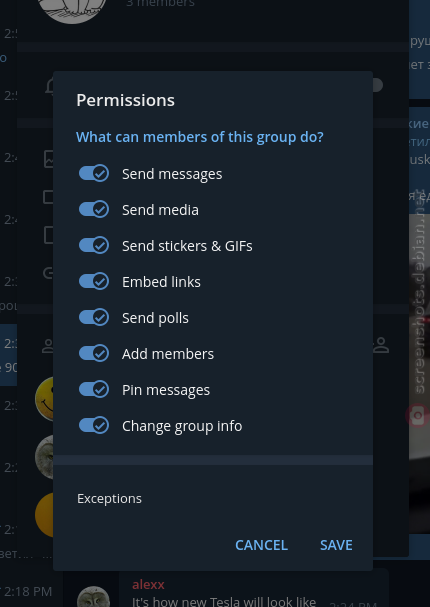Toggle the Send messages permission

pyautogui.click(x=94, y=173)
